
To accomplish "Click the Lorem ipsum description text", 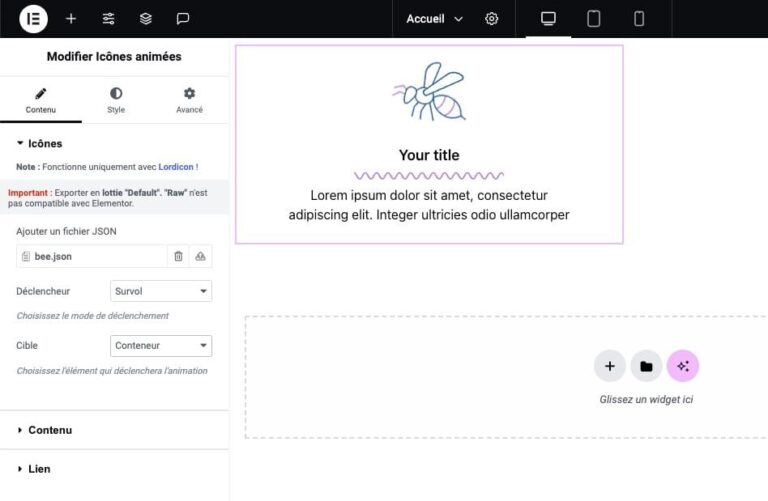I will tap(429, 205).
